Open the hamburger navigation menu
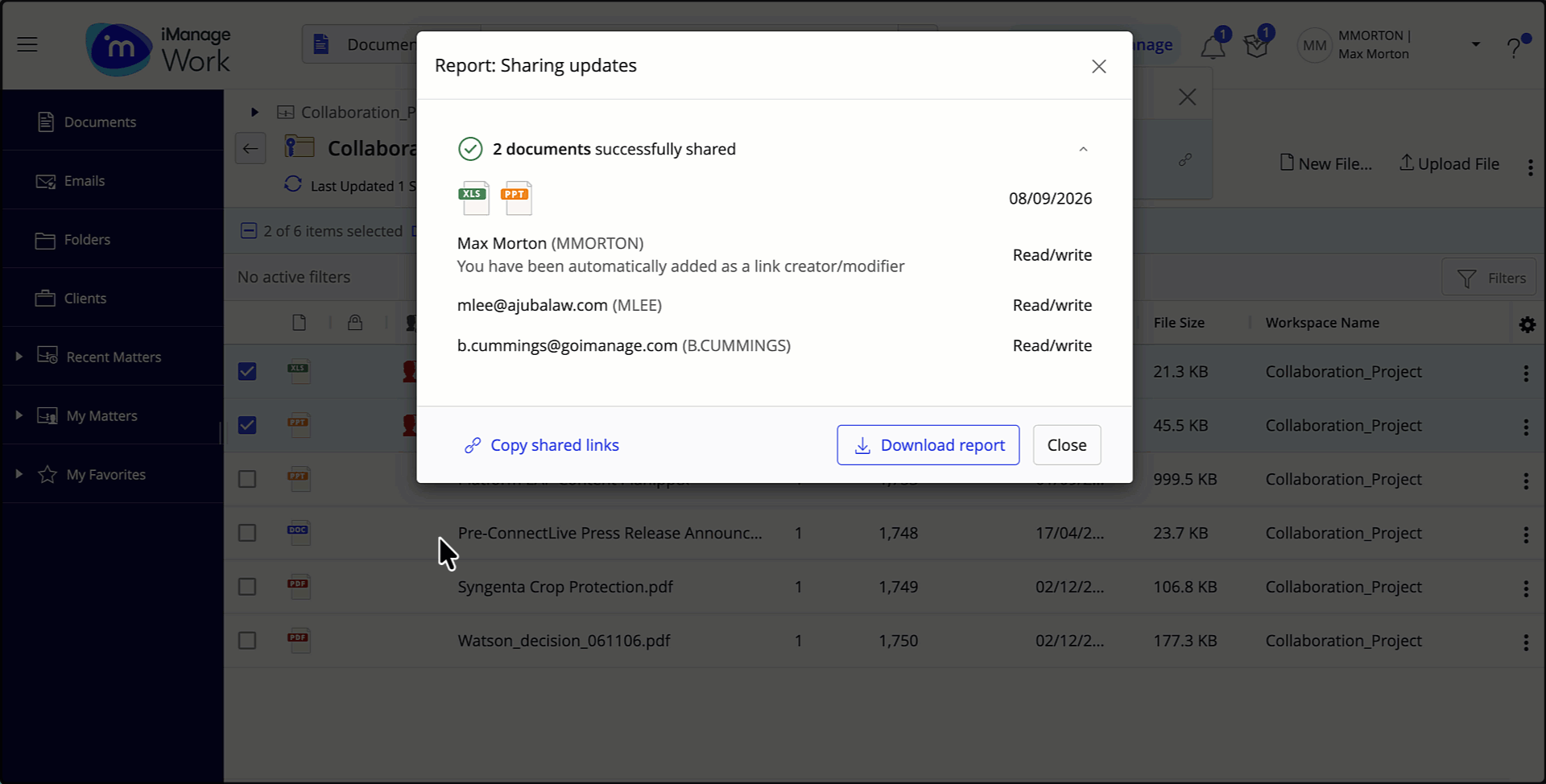This screenshot has width=1546, height=784. pyautogui.click(x=27, y=44)
